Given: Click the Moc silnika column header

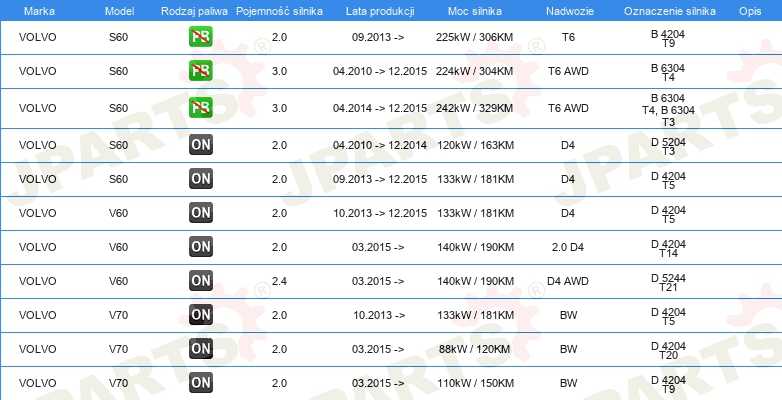Looking at the screenshot, I should 475,11.
